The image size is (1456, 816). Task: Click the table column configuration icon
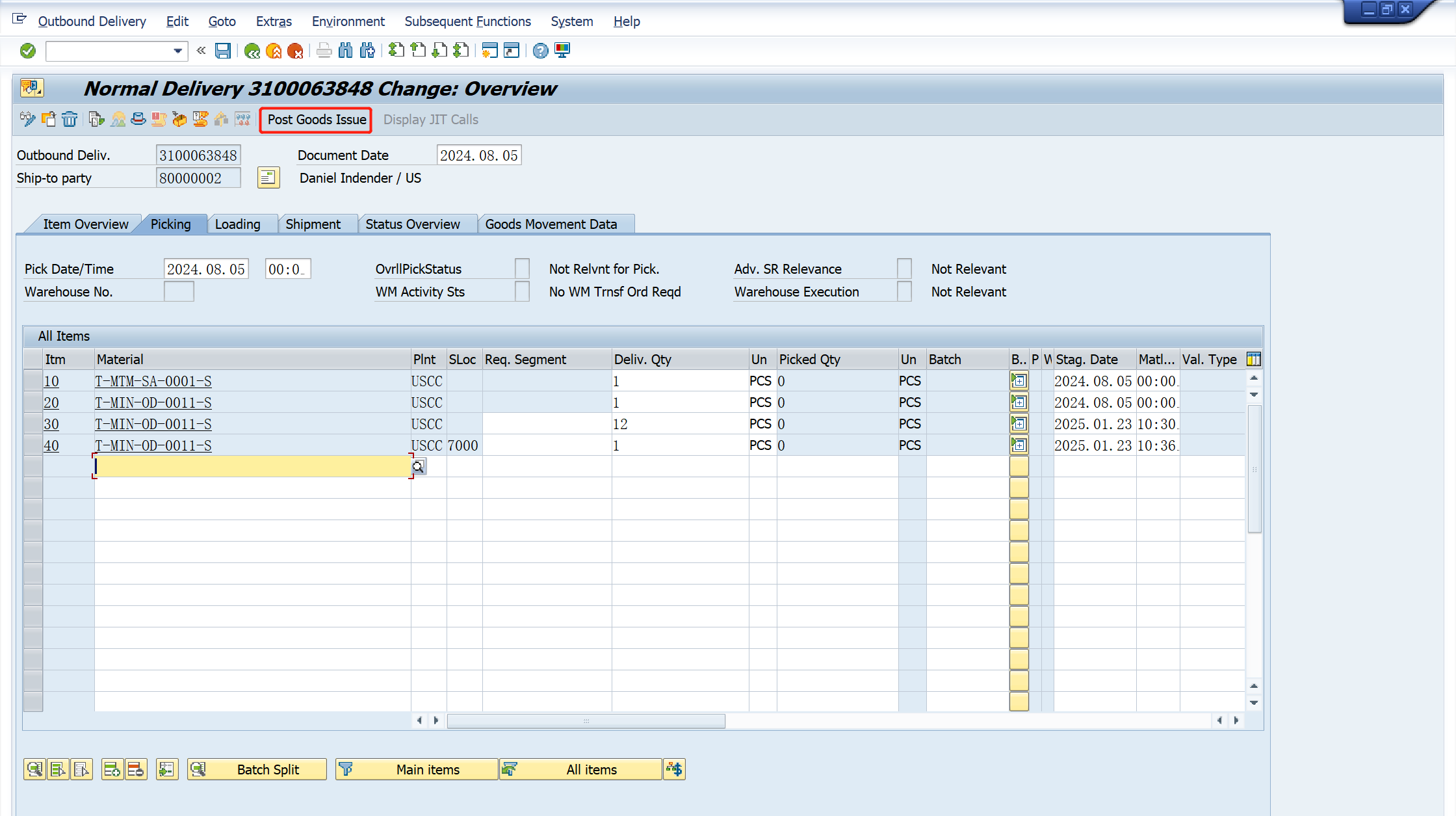click(x=1254, y=359)
